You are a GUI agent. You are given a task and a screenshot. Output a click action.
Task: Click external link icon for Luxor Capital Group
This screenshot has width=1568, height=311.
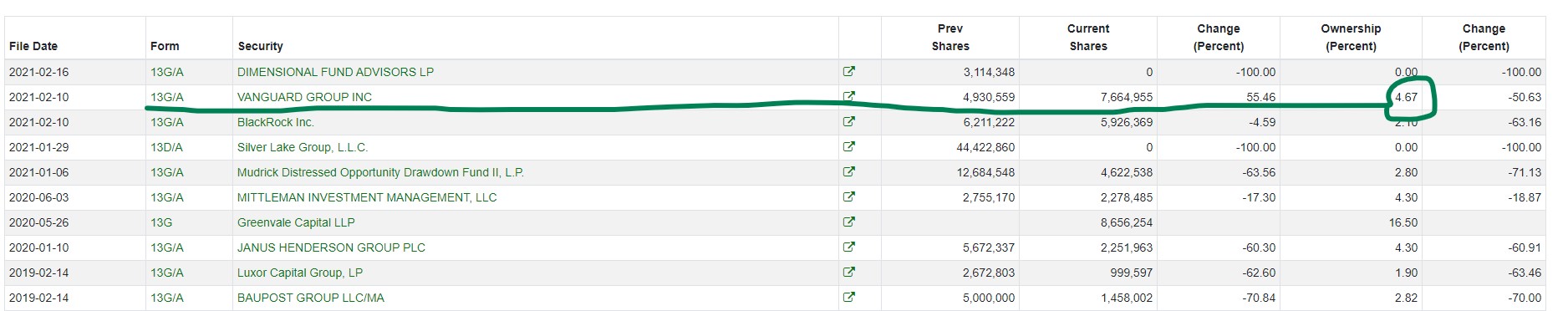click(849, 273)
